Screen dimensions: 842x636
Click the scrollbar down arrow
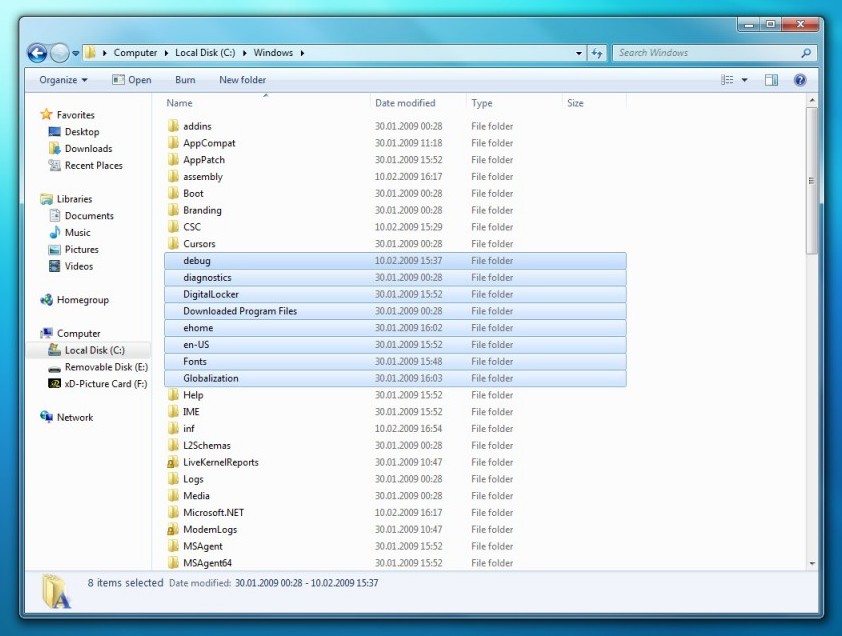(x=812, y=563)
